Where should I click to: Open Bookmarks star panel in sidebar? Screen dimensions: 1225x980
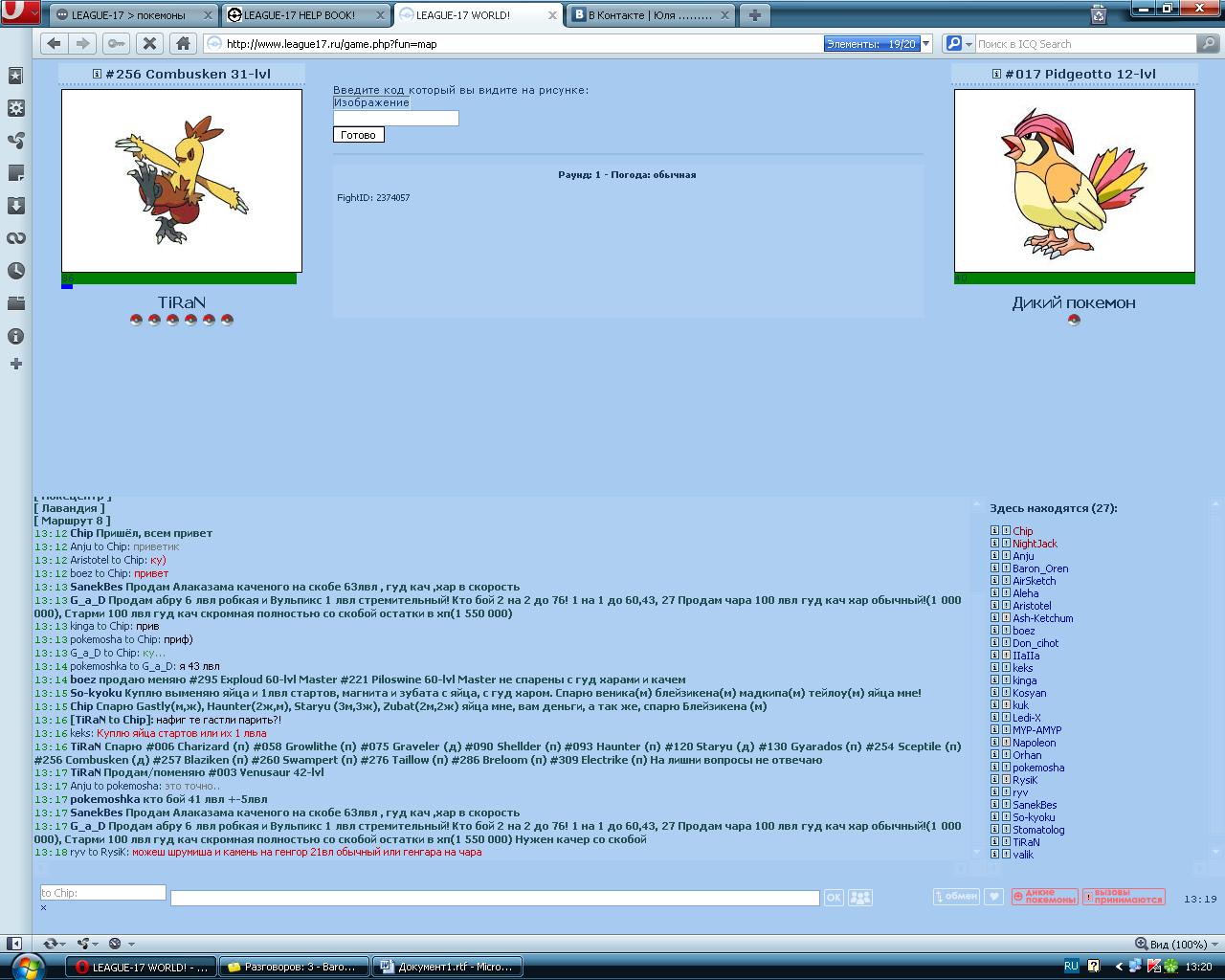click(x=15, y=76)
